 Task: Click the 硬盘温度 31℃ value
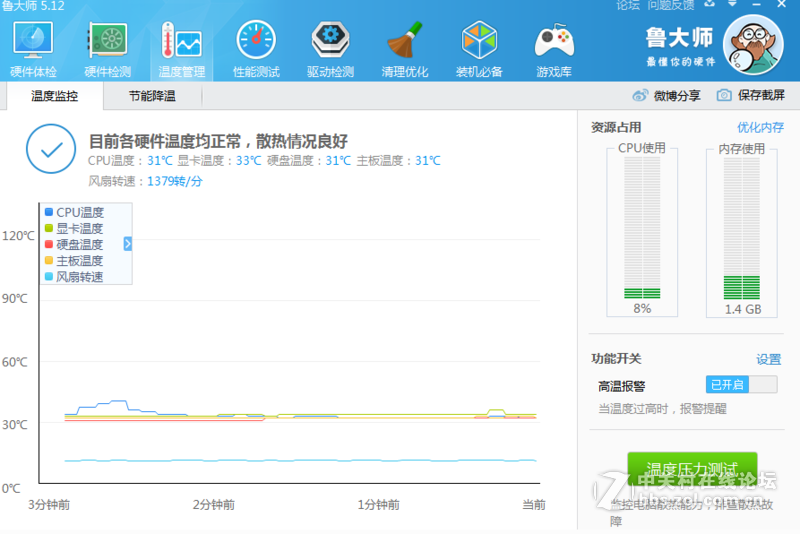coord(338,161)
